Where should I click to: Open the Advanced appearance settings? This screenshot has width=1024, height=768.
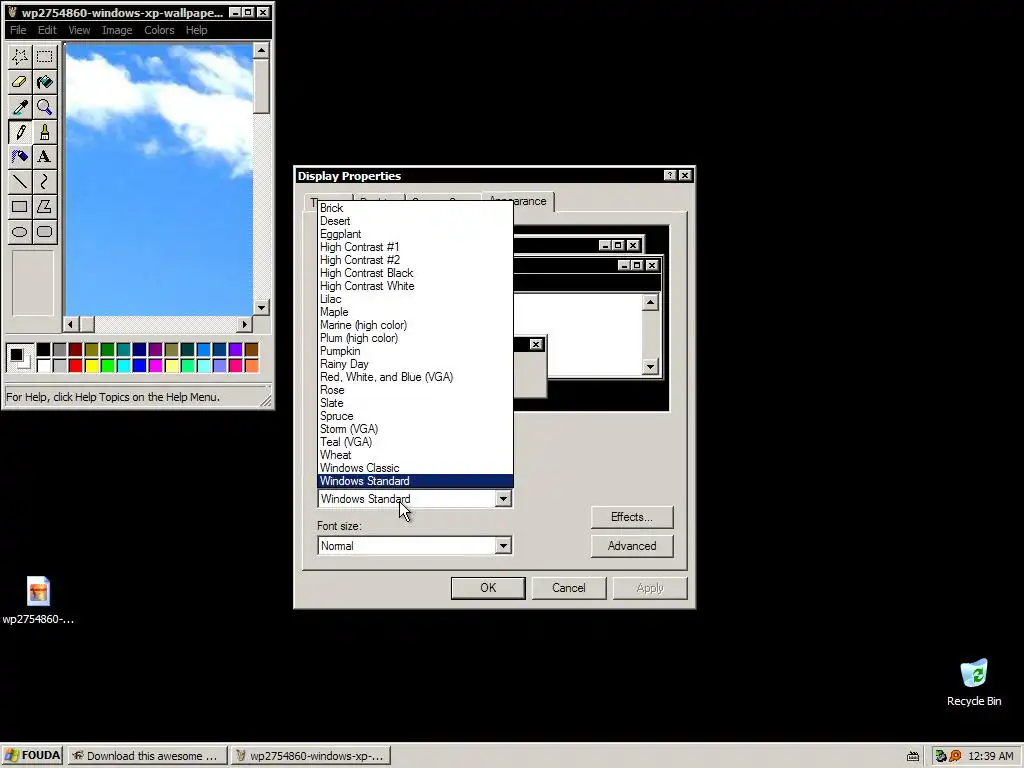coord(632,546)
